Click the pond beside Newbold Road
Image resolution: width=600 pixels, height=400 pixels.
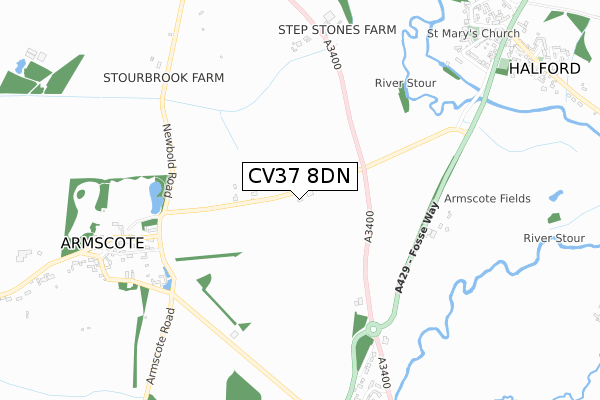point(156,197)
